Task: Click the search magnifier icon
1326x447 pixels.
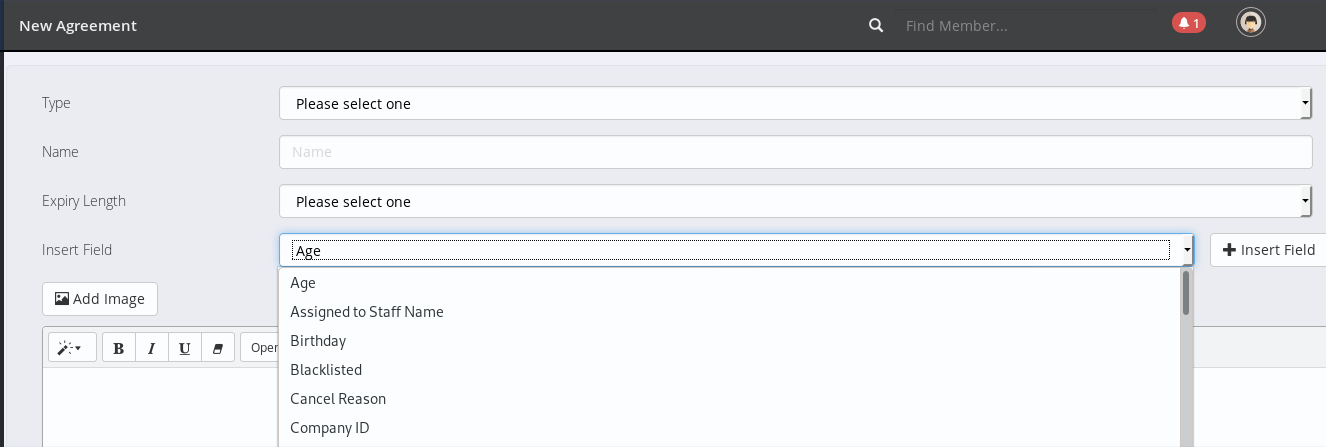Action: [876, 25]
